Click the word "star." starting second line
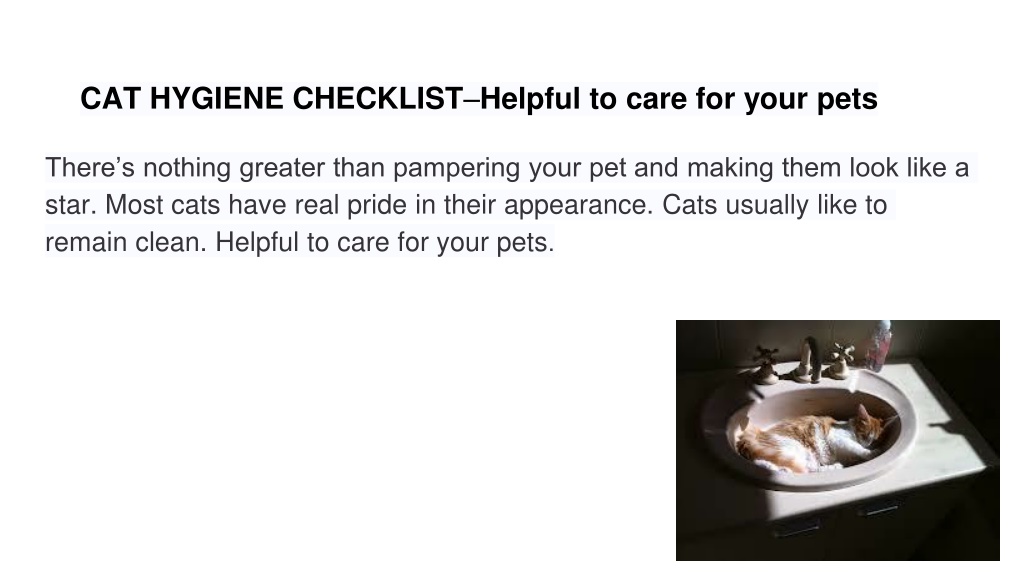The width and height of the screenshot is (1024, 576). tap(71, 205)
